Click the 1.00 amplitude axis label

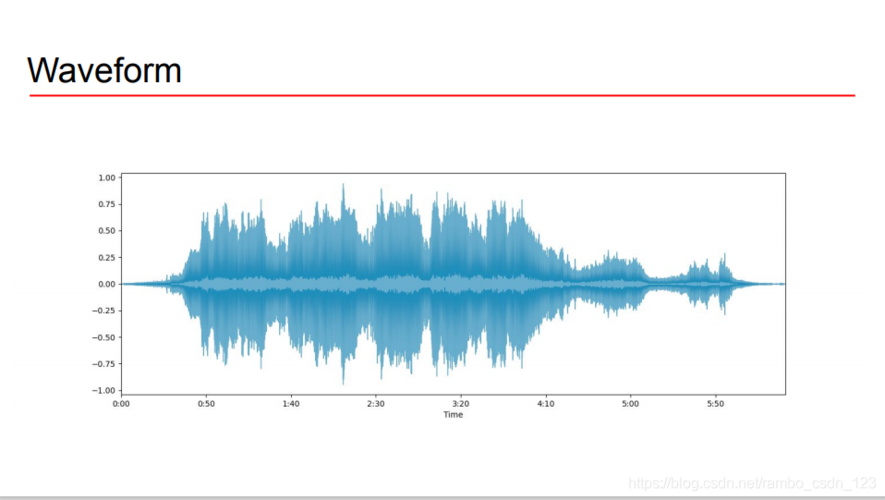tap(107, 178)
